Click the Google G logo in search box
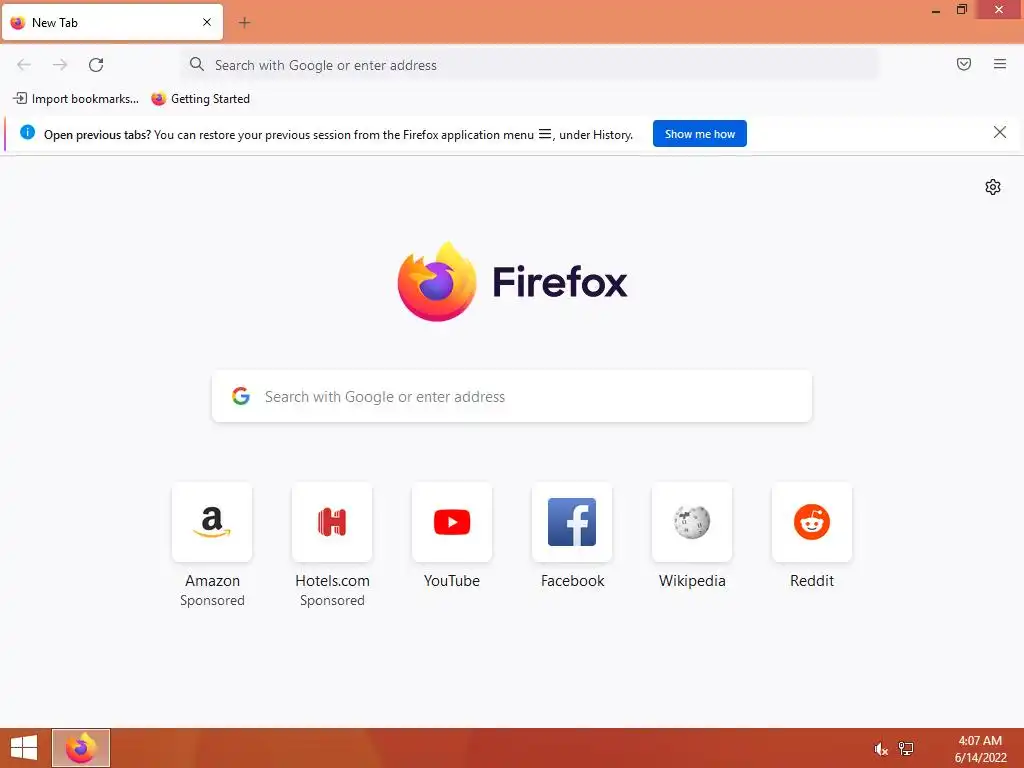 pos(241,396)
